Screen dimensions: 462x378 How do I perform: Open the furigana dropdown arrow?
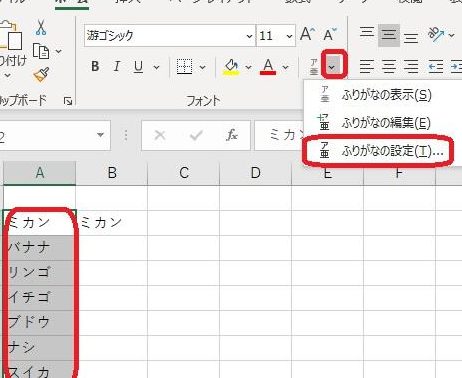click(x=332, y=67)
